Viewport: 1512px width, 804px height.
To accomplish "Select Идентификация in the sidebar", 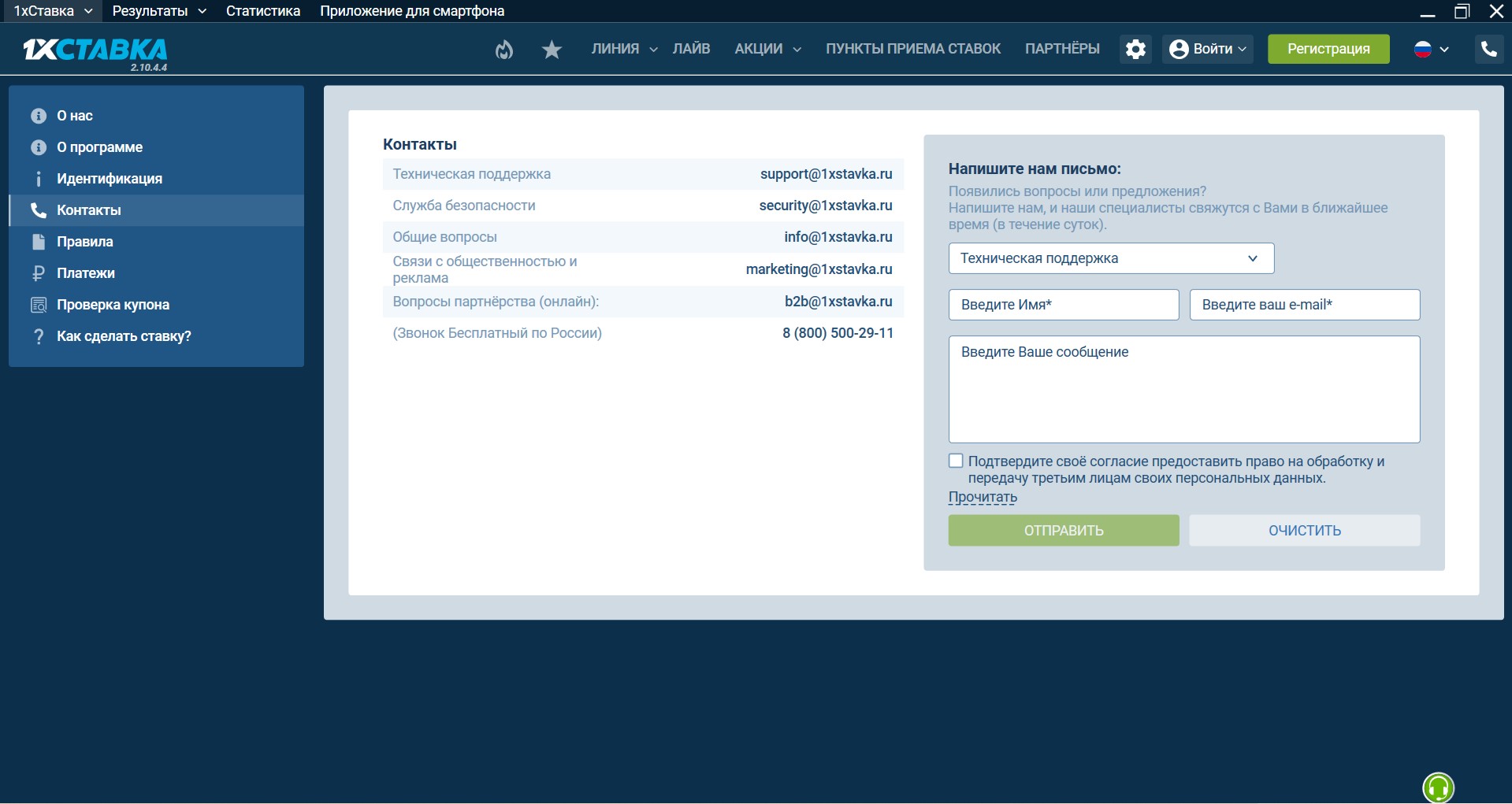I will pos(156,179).
